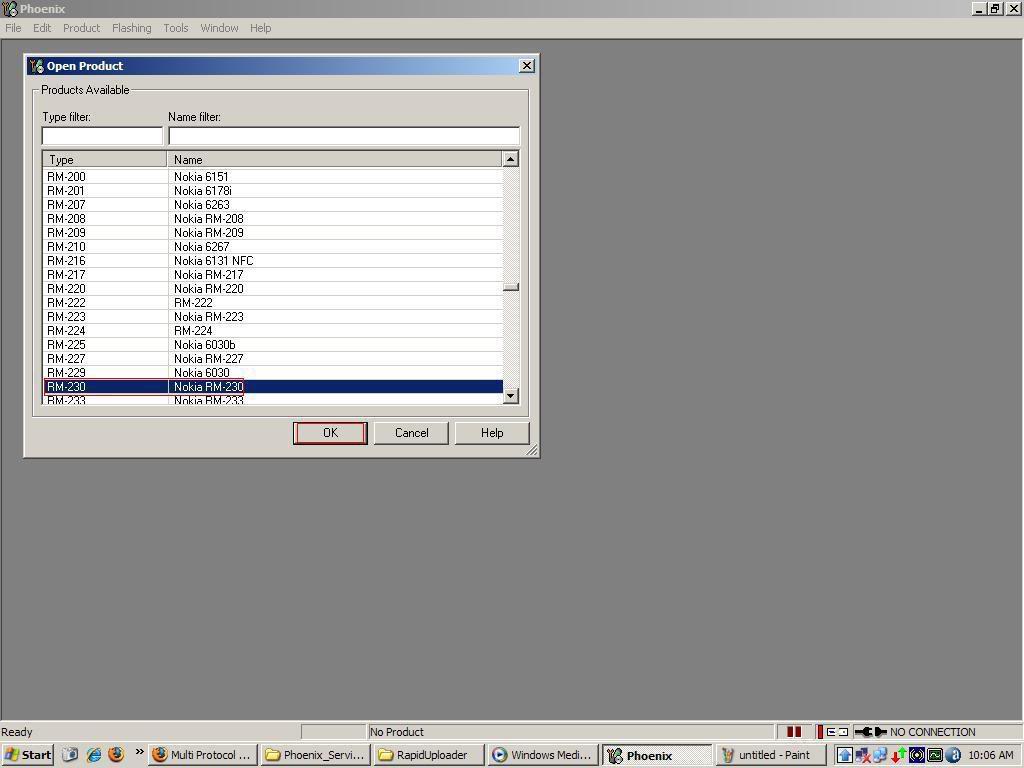Viewport: 1024px width, 768px height.
Task: Select the RM-208 product row
Action: click(x=273, y=219)
